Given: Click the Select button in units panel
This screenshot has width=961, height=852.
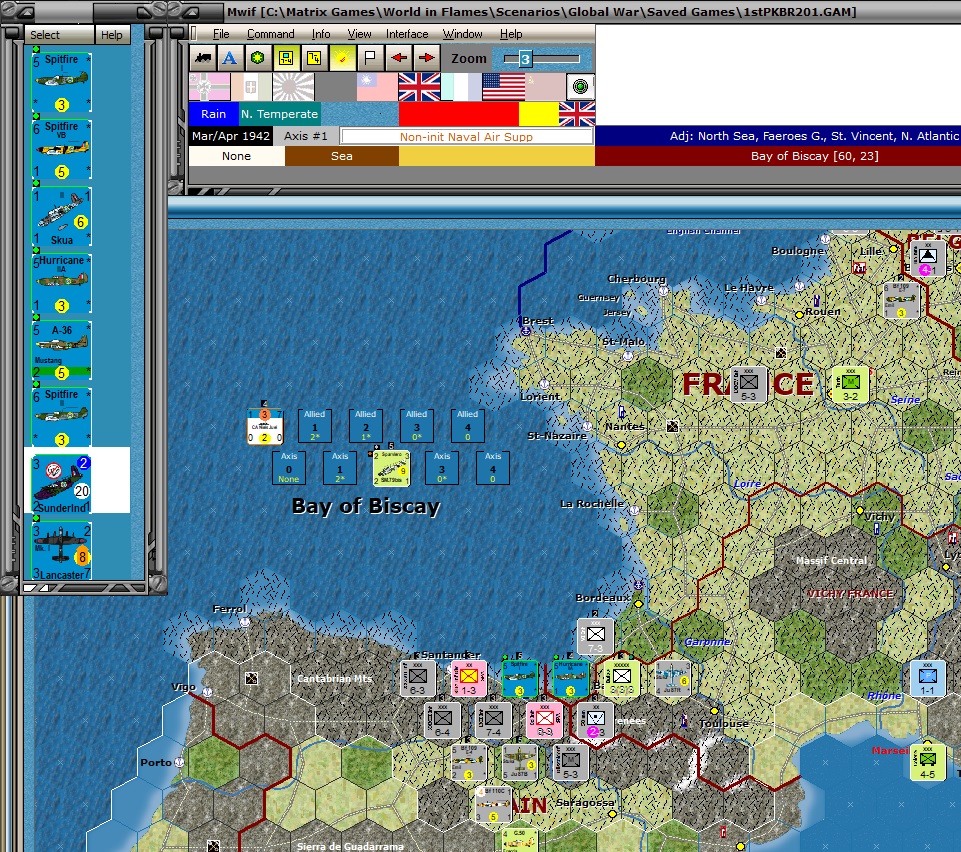Looking at the screenshot, I should (59, 35).
